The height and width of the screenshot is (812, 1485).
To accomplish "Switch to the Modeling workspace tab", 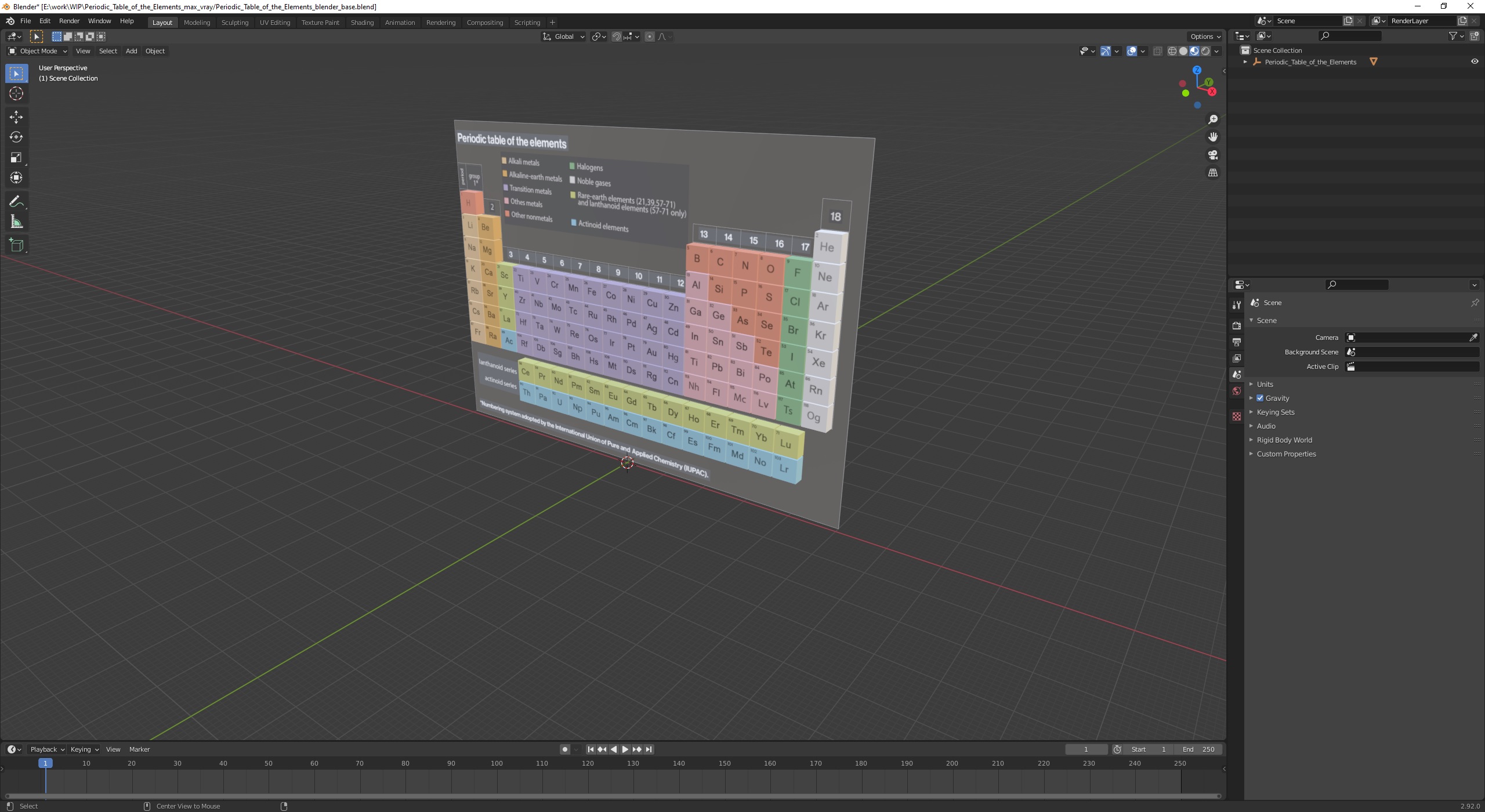I will [197, 22].
